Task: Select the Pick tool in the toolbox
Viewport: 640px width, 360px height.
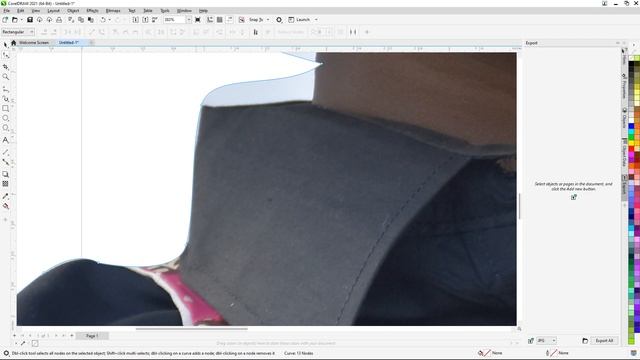Action: pyautogui.click(x=5, y=44)
